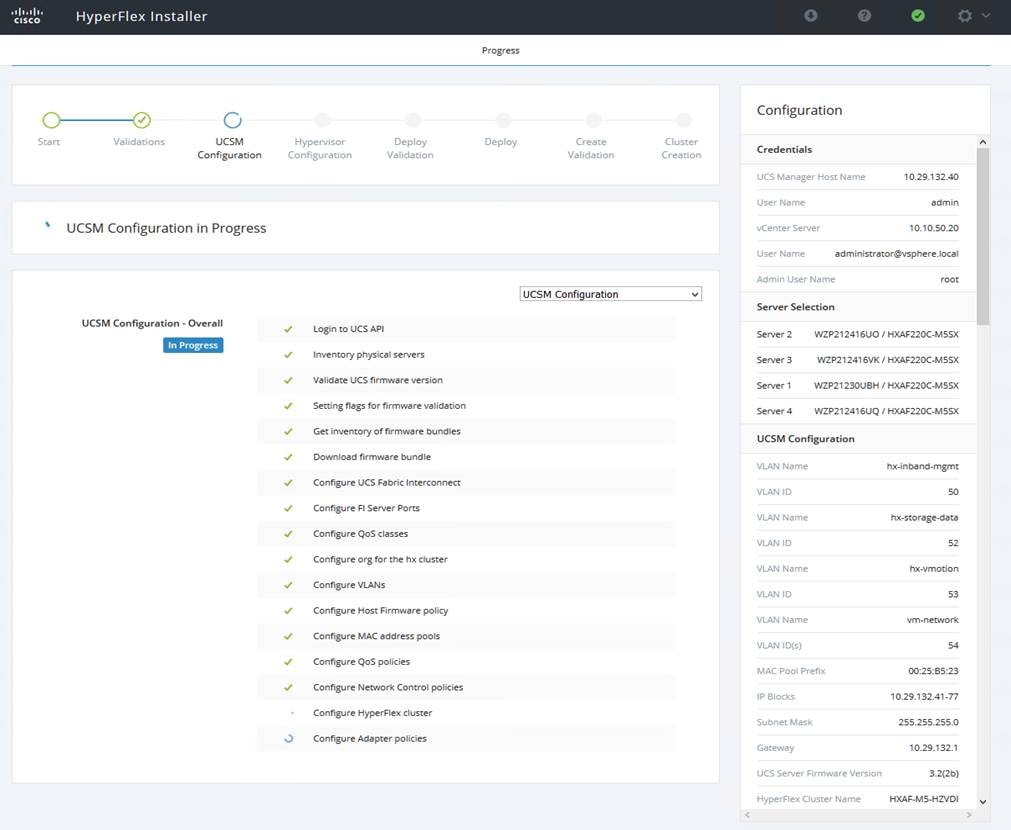
Task: Select VLAN name hx-storage-data
Action: (924, 517)
